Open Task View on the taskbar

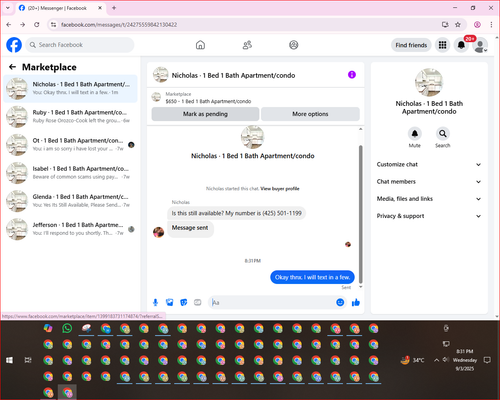pyautogui.click(x=28, y=360)
